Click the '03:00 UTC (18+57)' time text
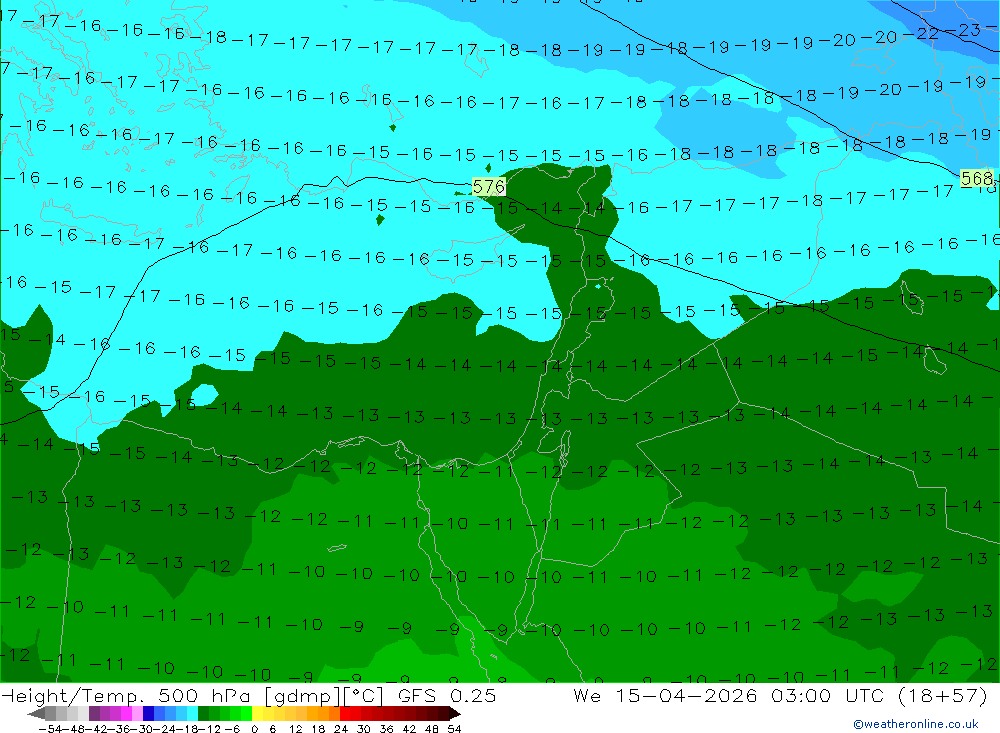The width and height of the screenshot is (1000, 733). click(879, 695)
